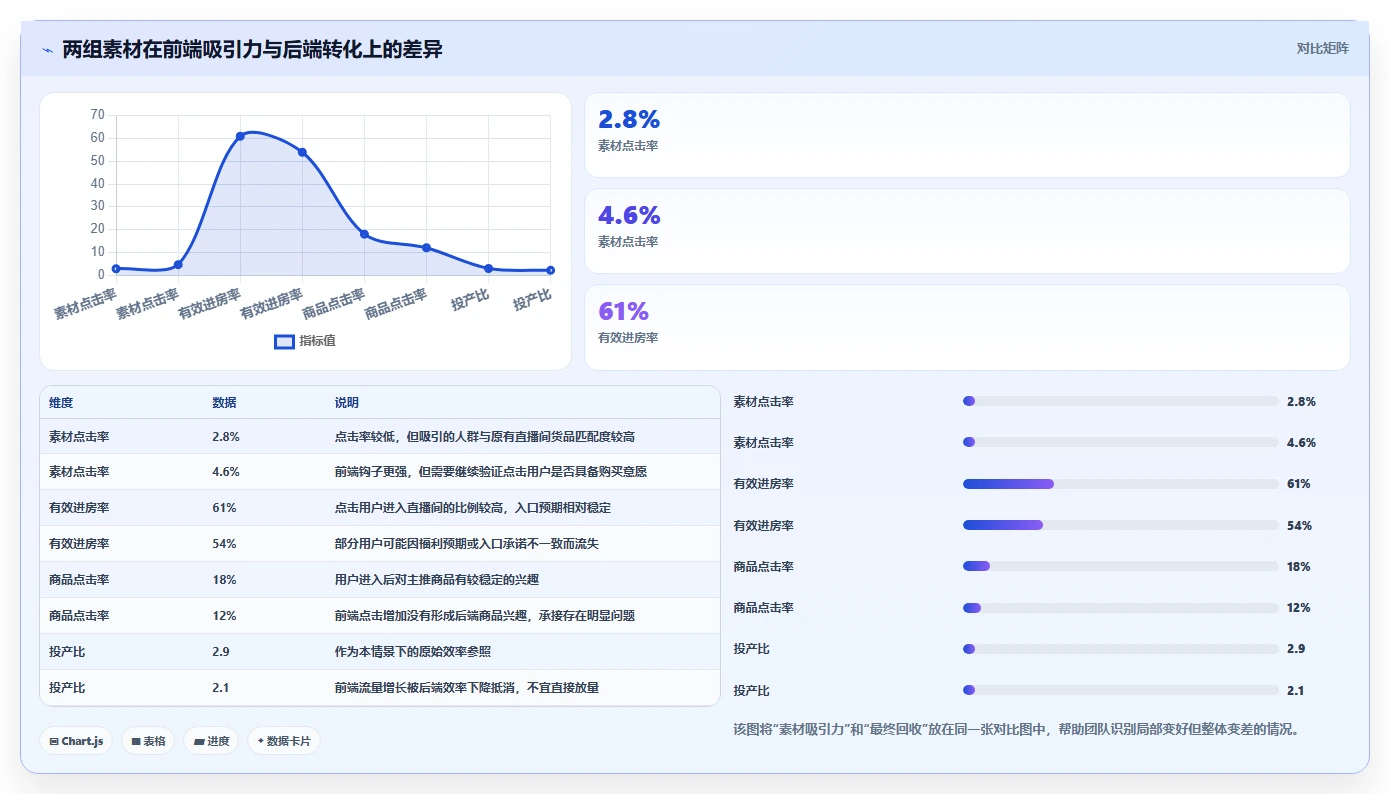The image size is (1390, 794).
Task: Click the 有效进房率 61% progress bar
Action: tap(1120, 484)
